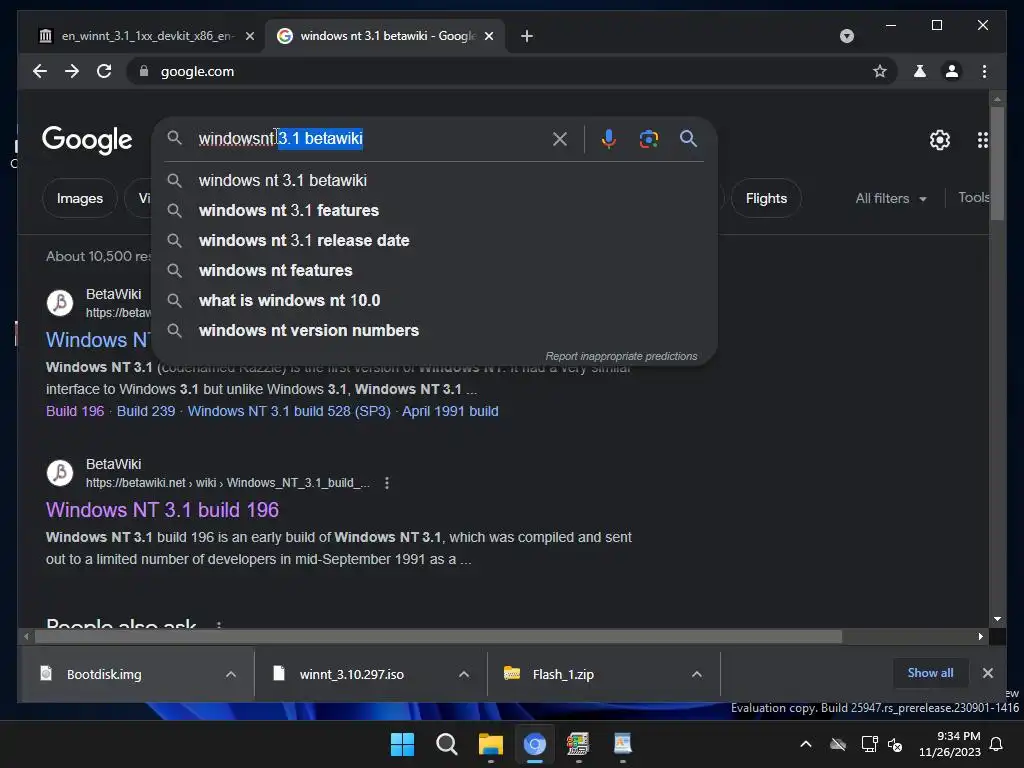Screen dimensions: 1024x768
Task: Close the windows nt 3.1 betawiki tab
Action: click(x=489, y=36)
